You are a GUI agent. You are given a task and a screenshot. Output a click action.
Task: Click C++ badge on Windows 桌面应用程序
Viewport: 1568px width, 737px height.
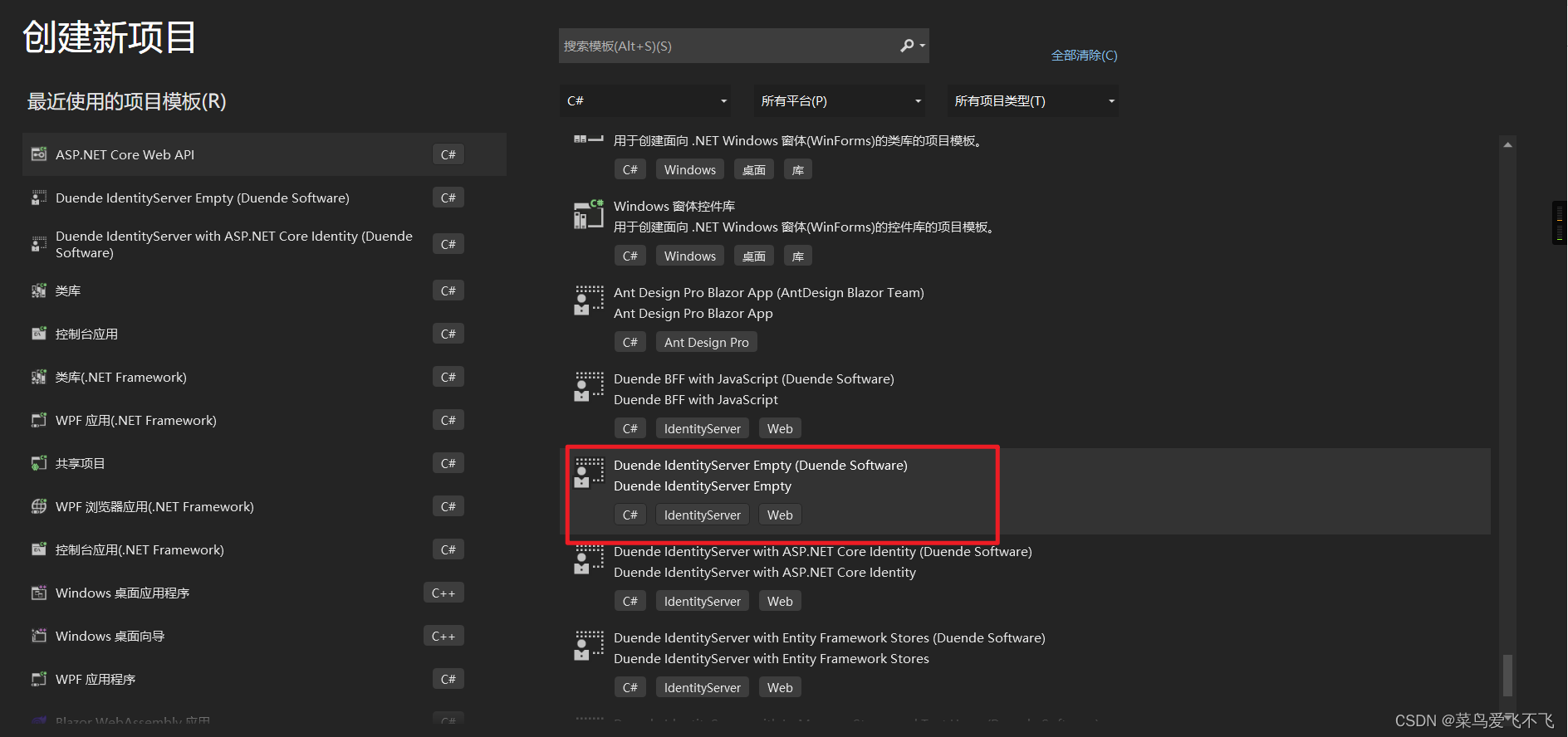pos(443,593)
